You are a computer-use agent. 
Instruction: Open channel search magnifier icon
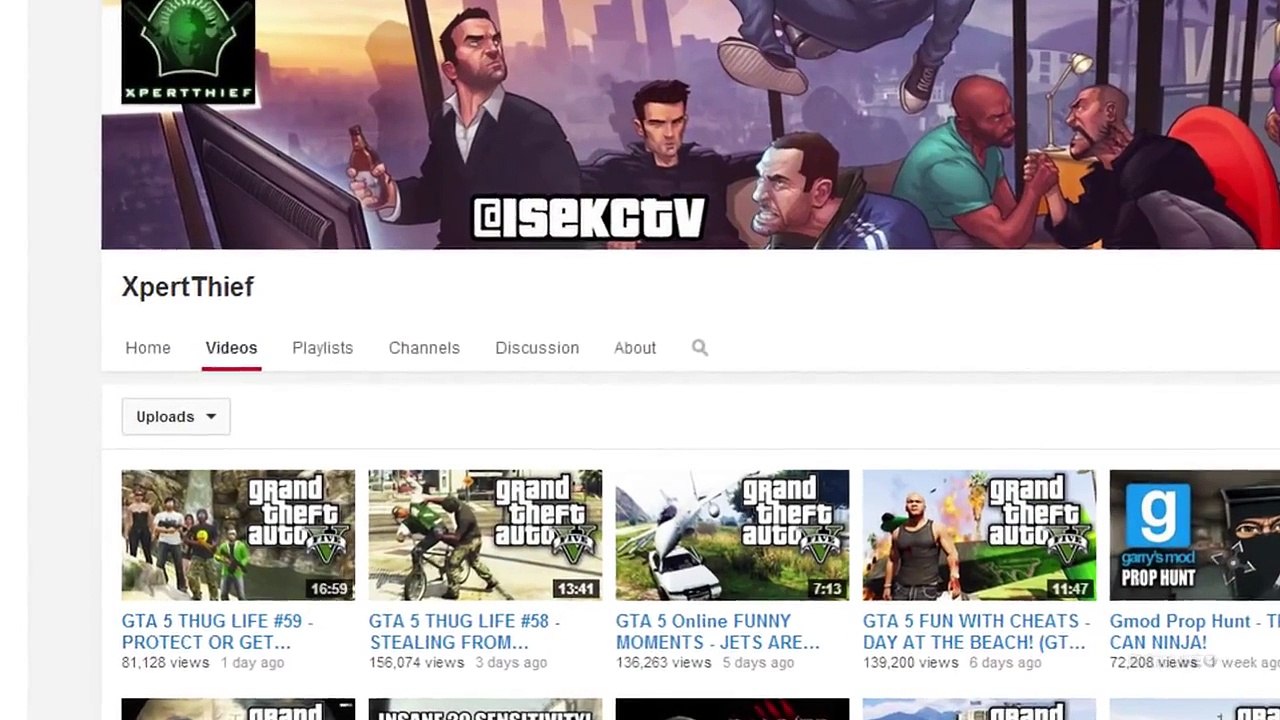tap(700, 347)
